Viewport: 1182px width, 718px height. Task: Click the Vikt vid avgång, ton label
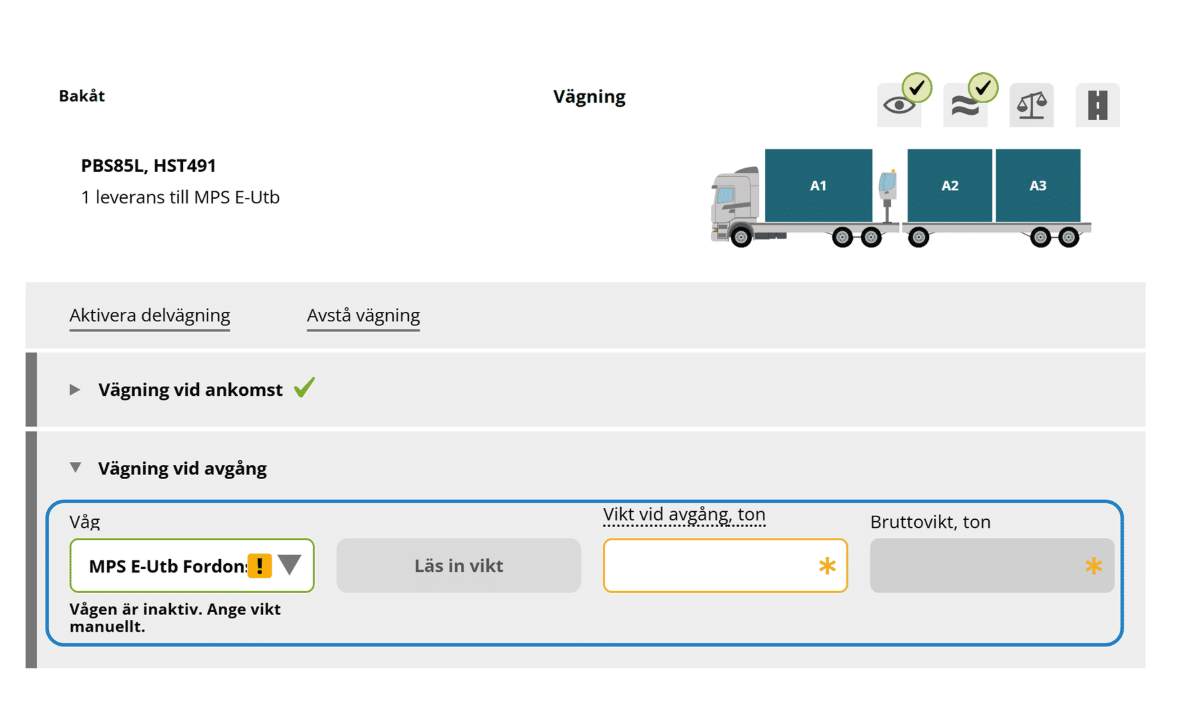(x=684, y=514)
